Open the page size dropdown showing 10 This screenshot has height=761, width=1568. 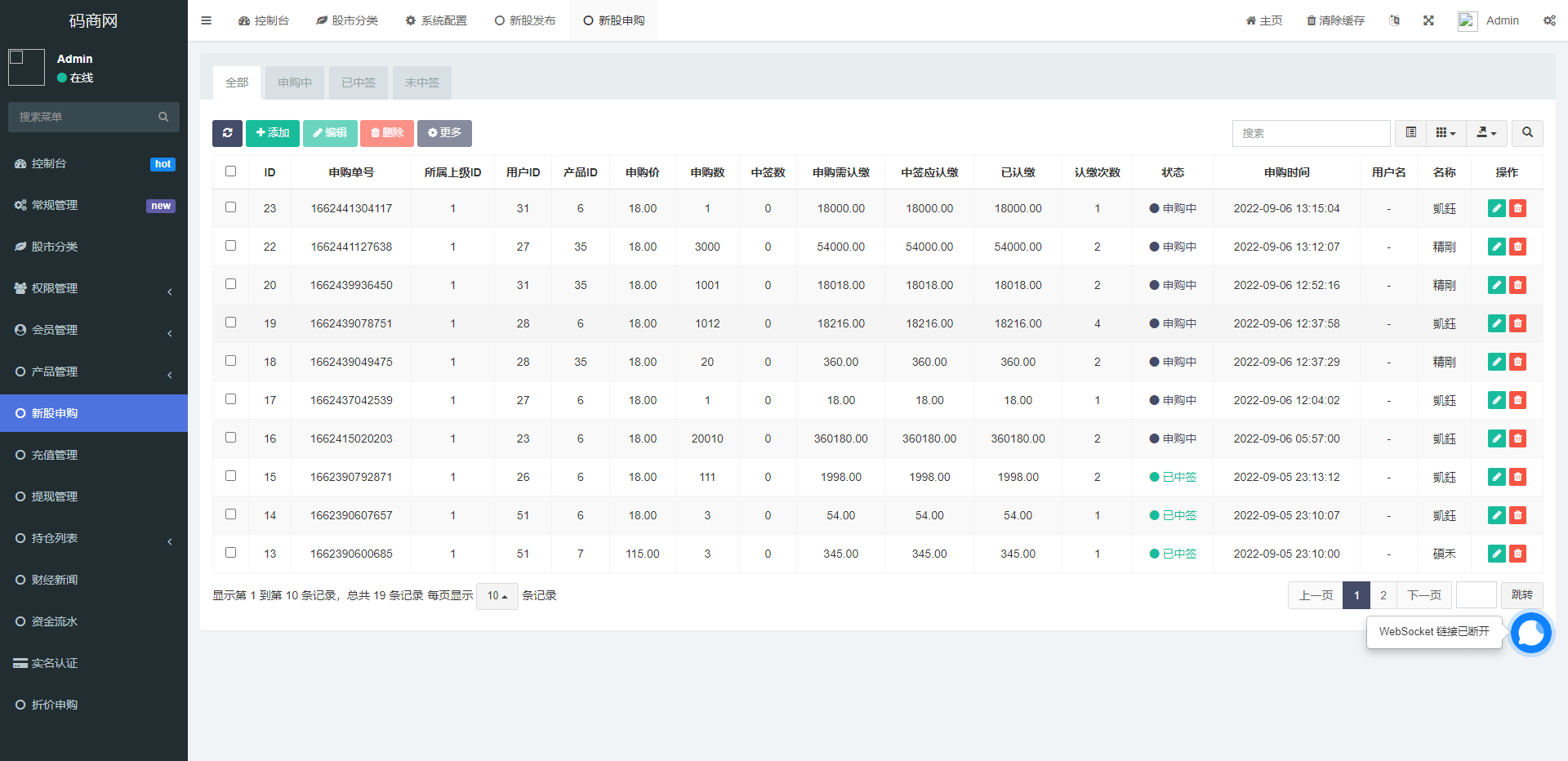[497, 596]
